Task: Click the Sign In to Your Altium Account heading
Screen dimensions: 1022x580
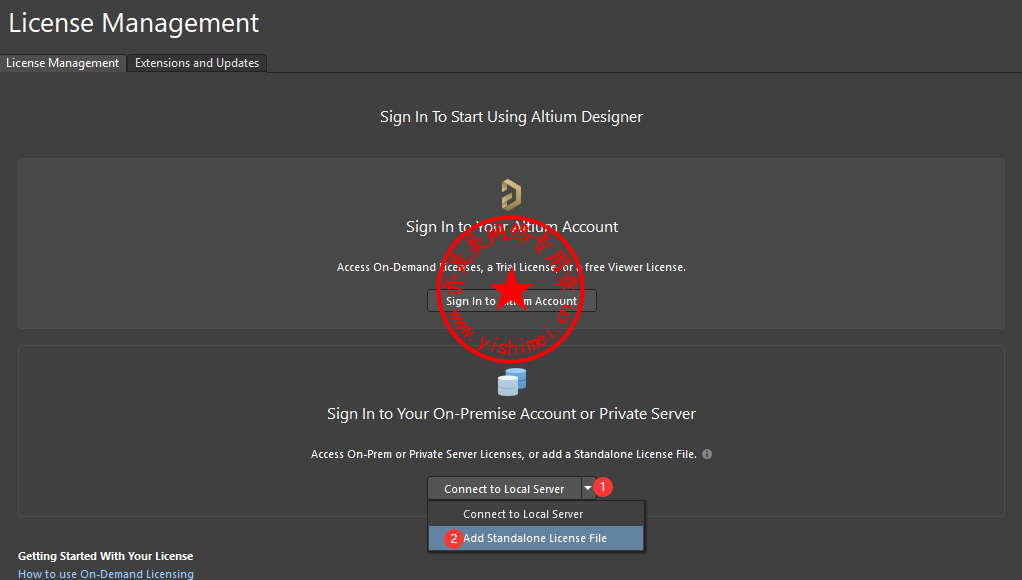Action: pyautogui.click(x=511, y=227)
